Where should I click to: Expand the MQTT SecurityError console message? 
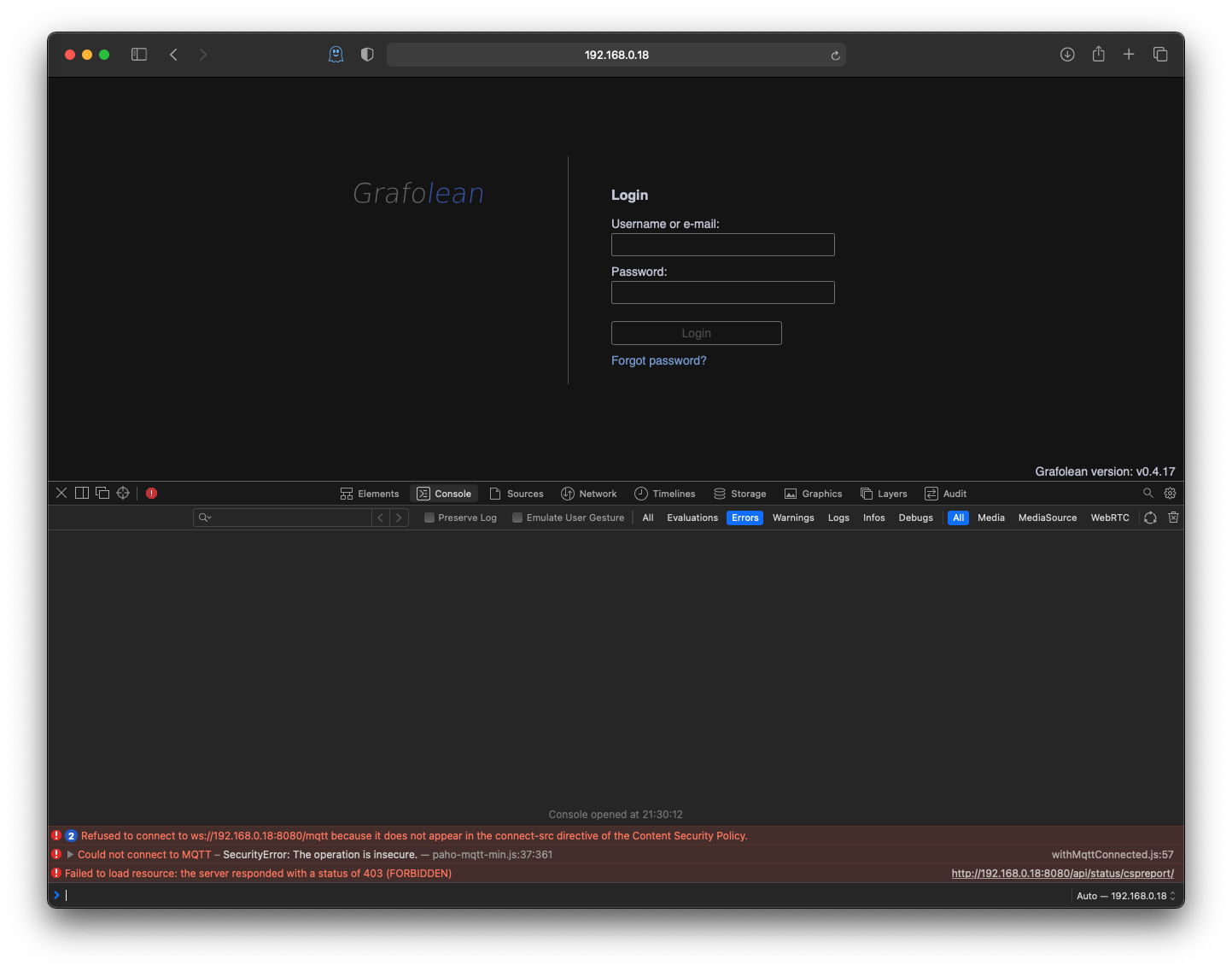pos(70,854)
